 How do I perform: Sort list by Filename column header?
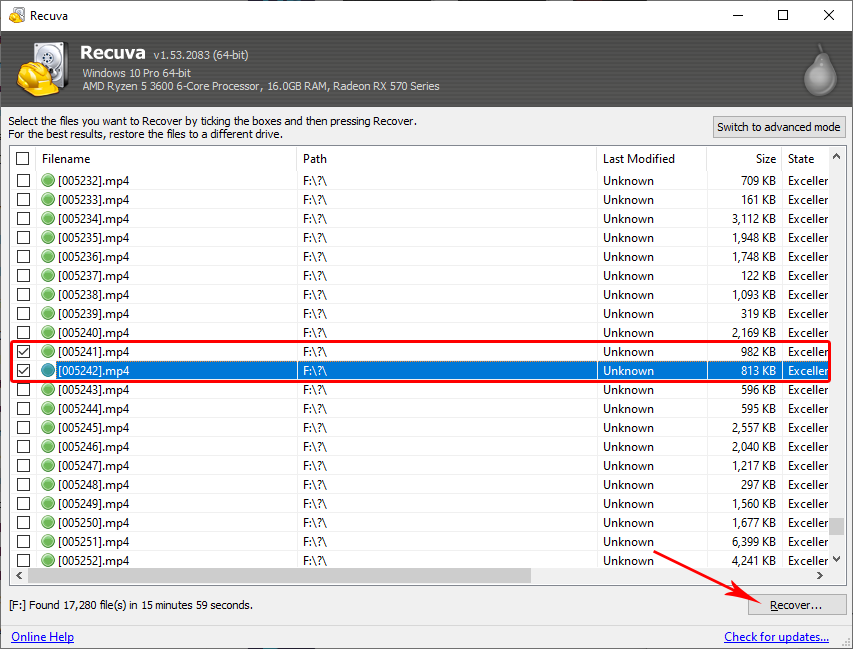pyautogui.click(x=166, y=159)
